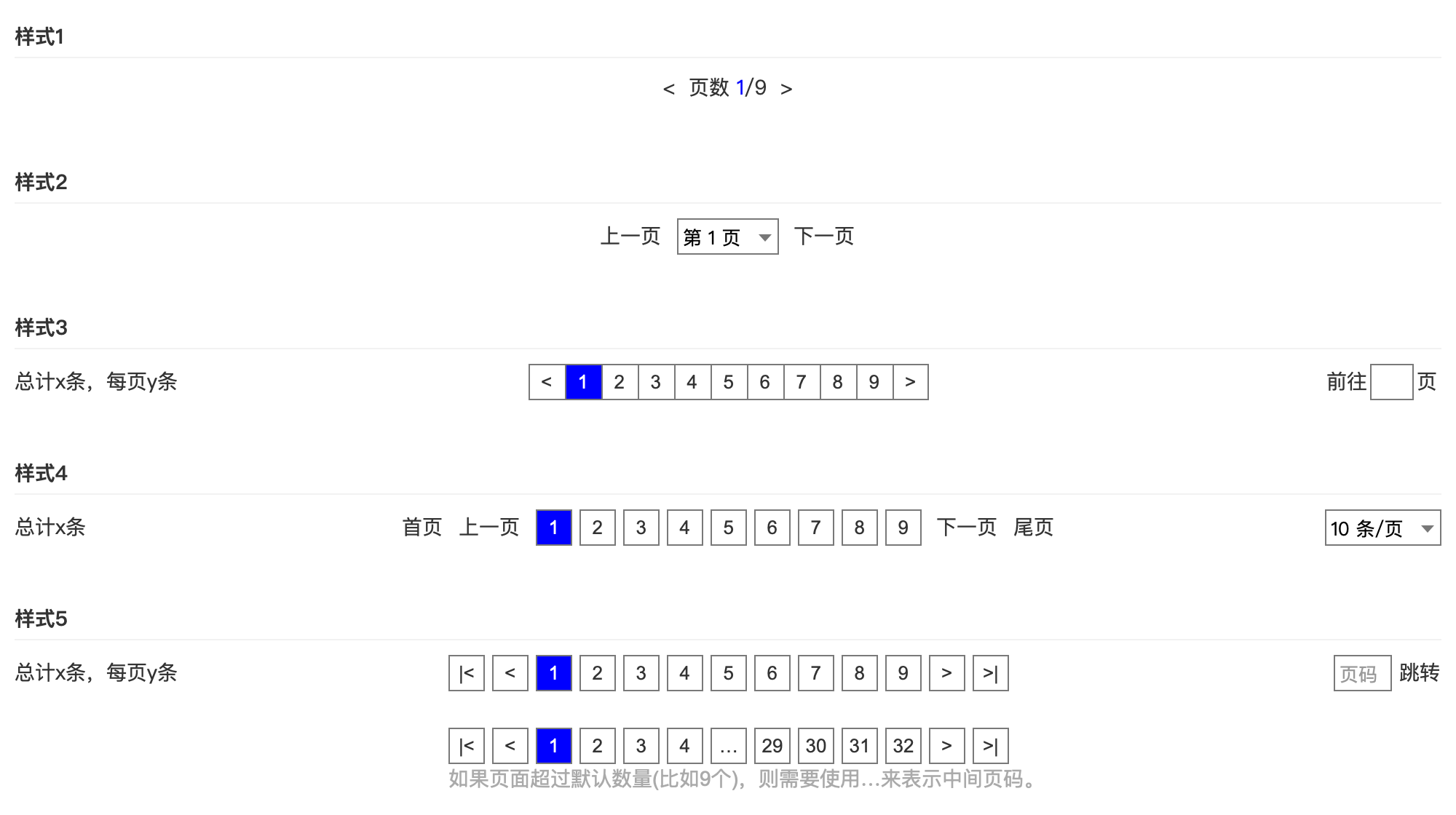Click 跳转 button in 样式5
Screen dimensions: 1456x815
coord(1420,673)
